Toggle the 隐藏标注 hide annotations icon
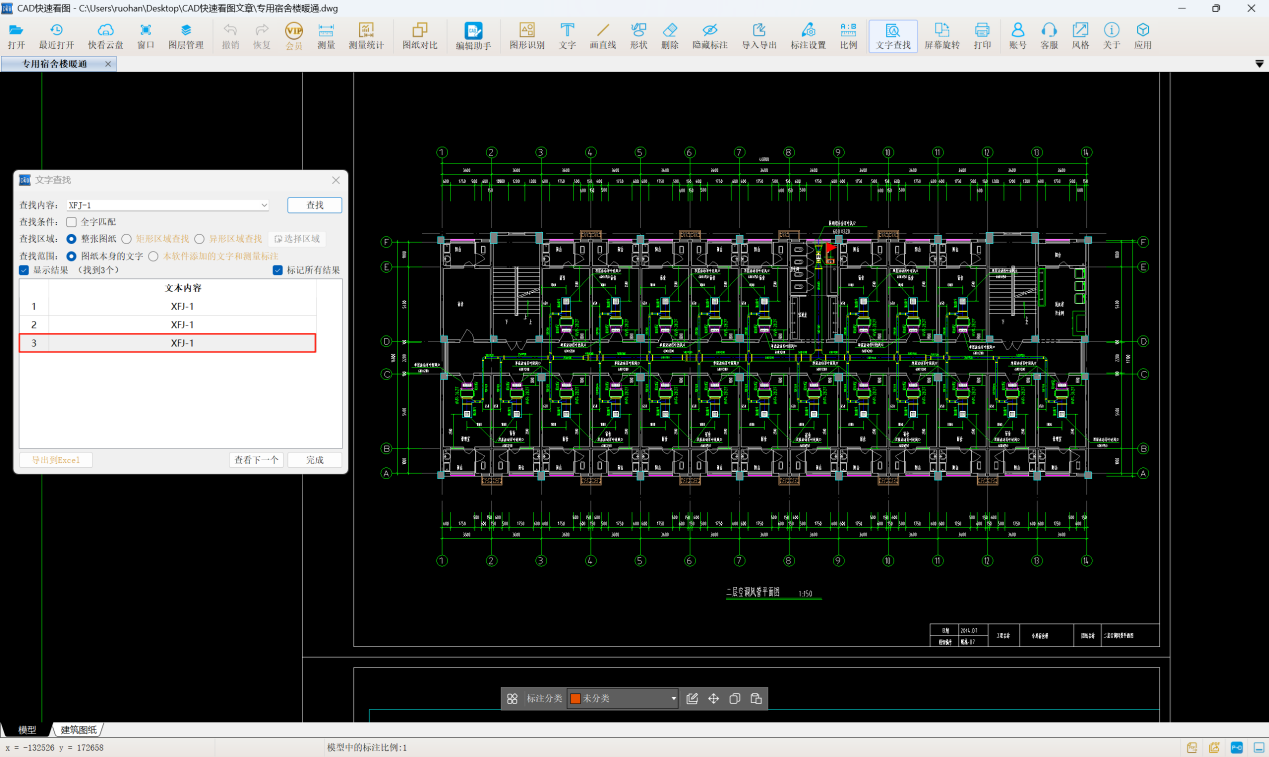Screen dimensions: 1269x757 [x=709, y=36]
